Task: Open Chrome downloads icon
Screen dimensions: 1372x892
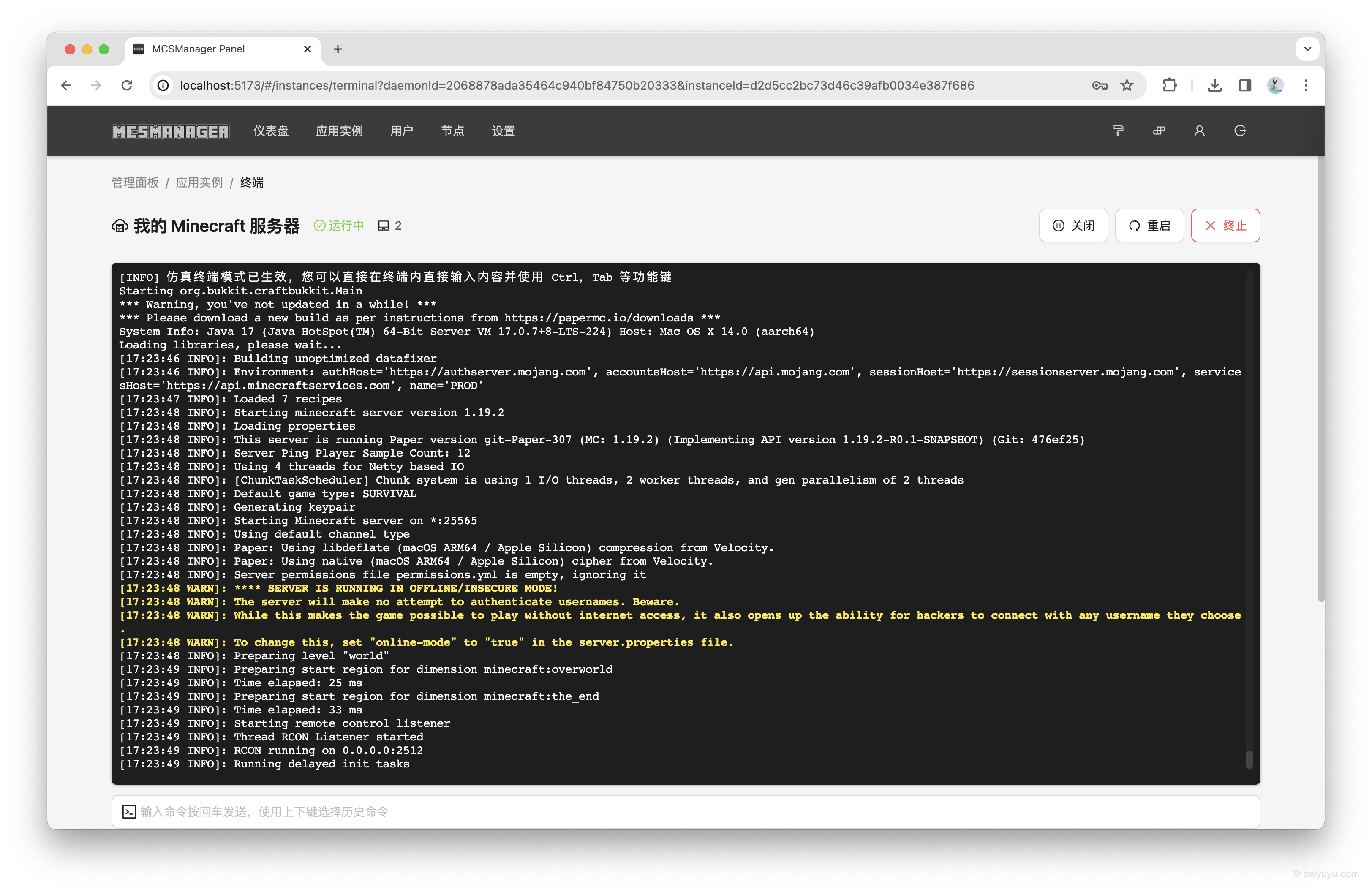Action: click(1214, 85)
